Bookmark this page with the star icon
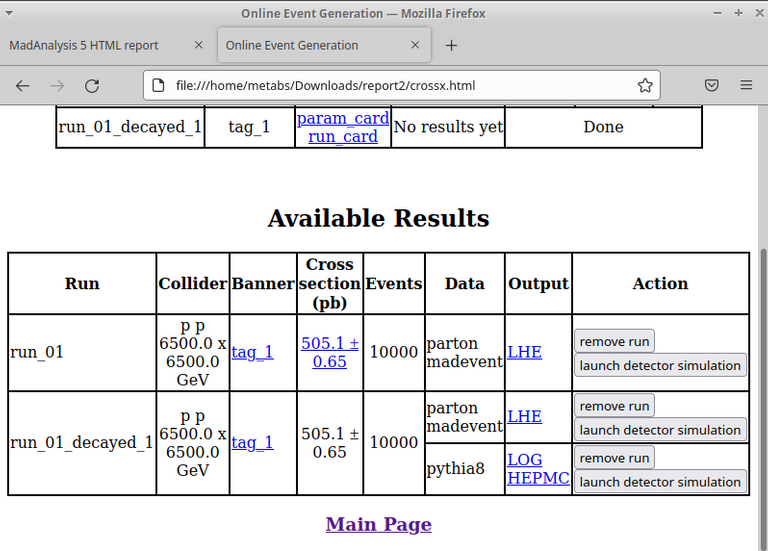This screenshot has height=551, width=768. (645, 85)
